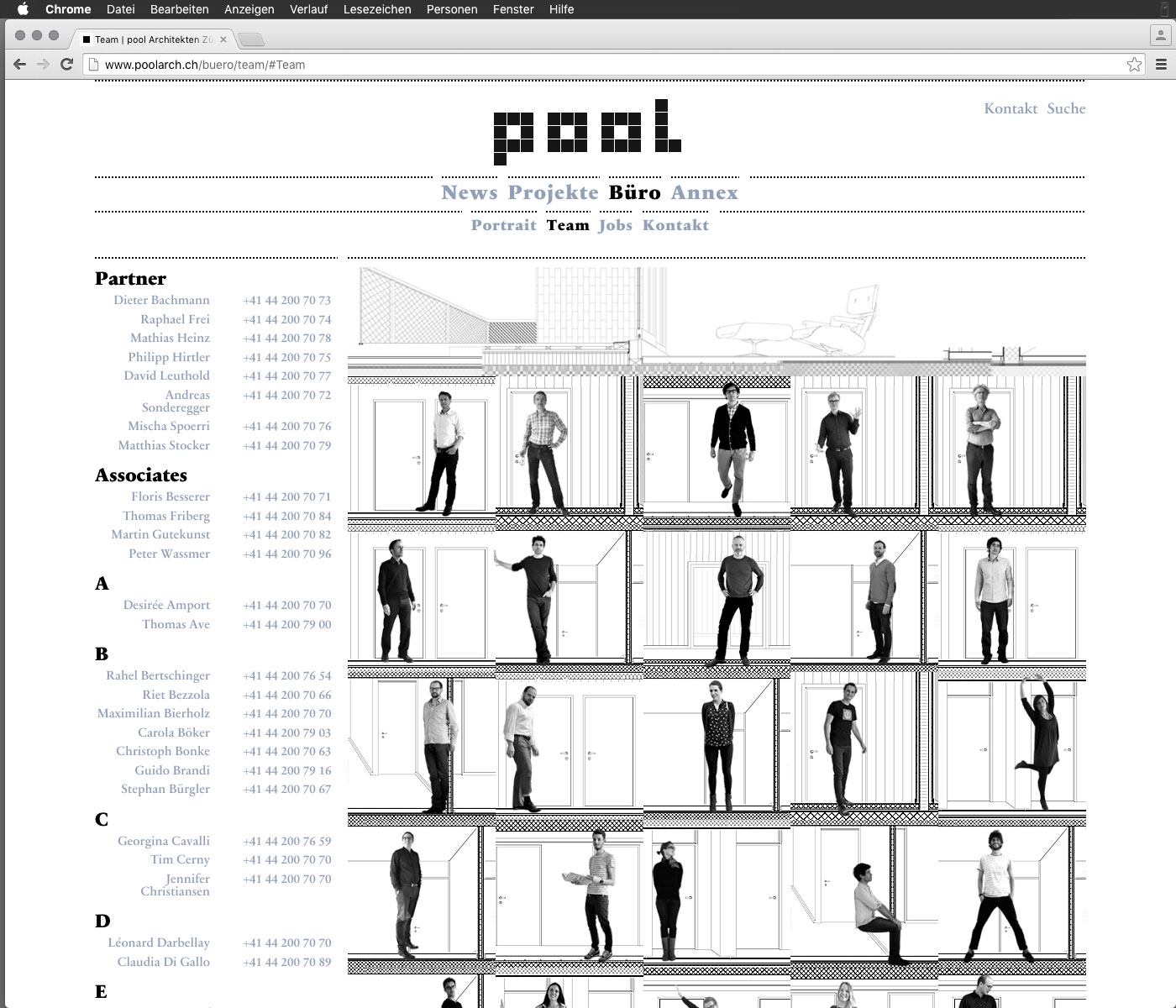Open Dieter Bachmann's profile link
Screen dimensions: 1176x1008
(161, 300)
